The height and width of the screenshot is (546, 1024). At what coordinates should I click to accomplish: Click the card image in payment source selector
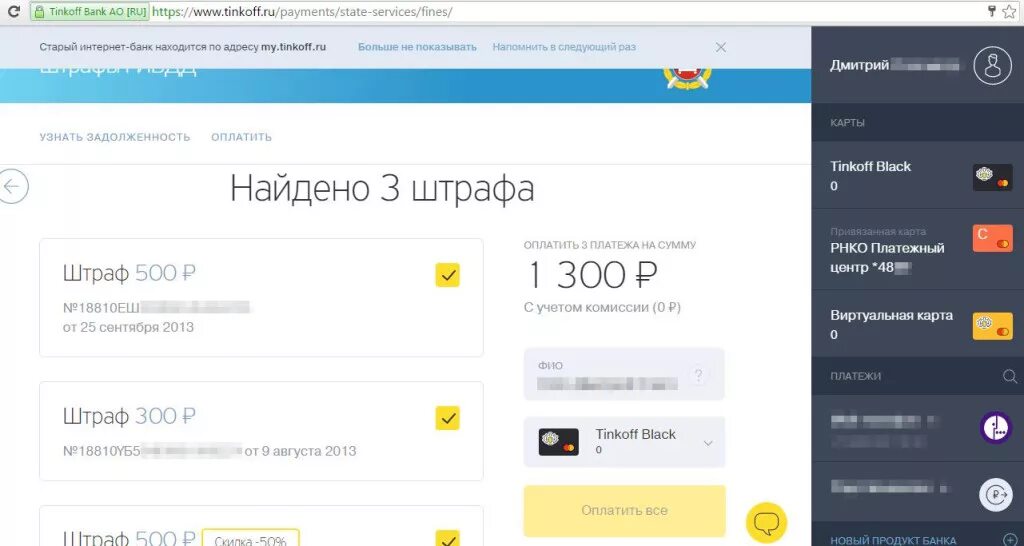point(558,442)
